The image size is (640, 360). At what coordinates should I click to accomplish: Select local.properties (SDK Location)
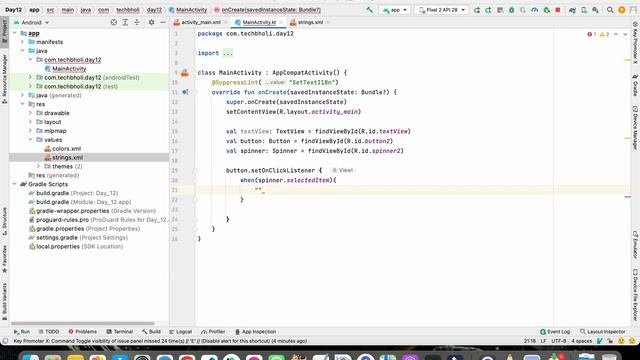[76, 247]
